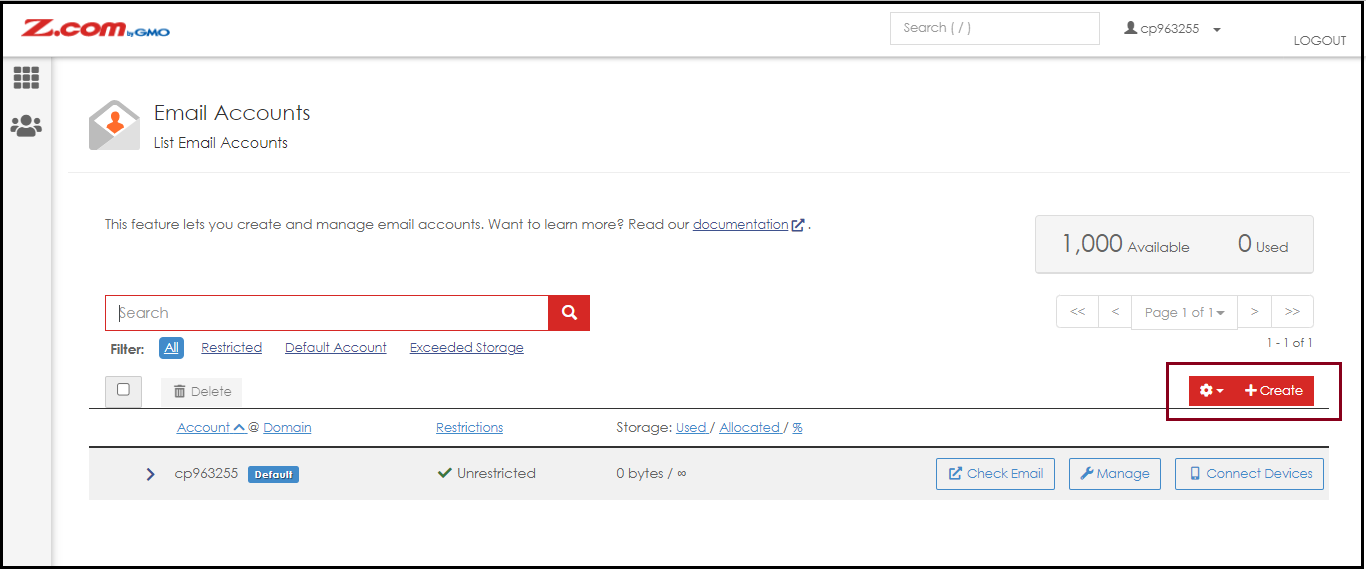Go to the last page of results

tap(1292, 312)
